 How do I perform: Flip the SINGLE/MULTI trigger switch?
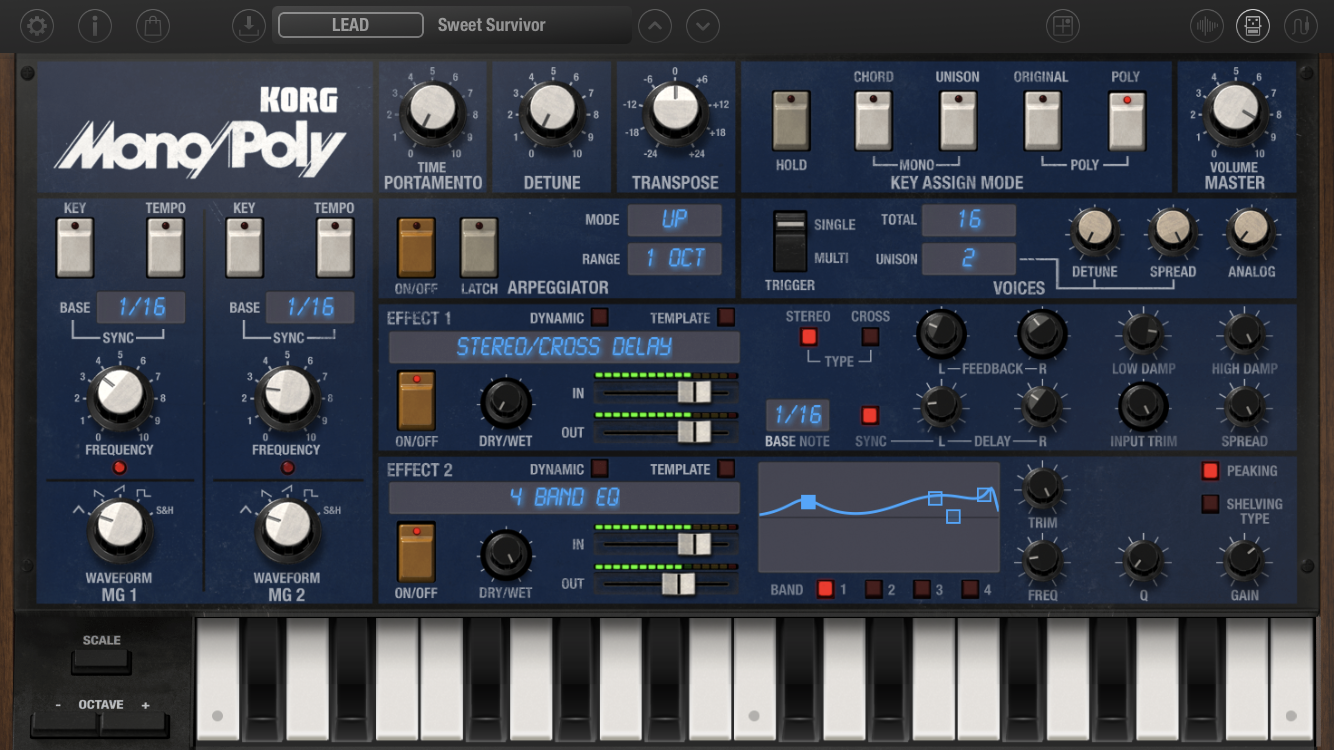point(790,241)
